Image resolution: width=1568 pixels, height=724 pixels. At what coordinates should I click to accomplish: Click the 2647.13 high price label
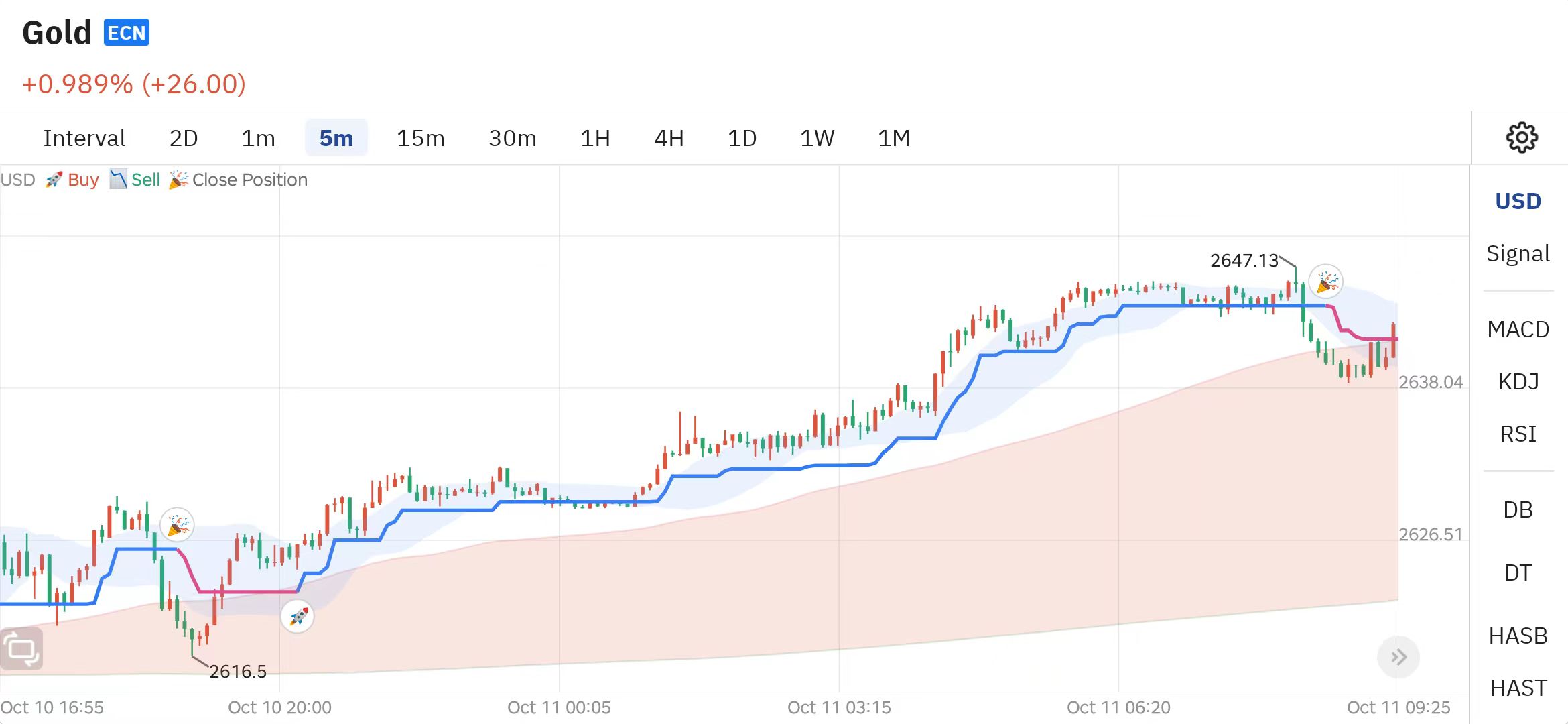pos(1244,260)
